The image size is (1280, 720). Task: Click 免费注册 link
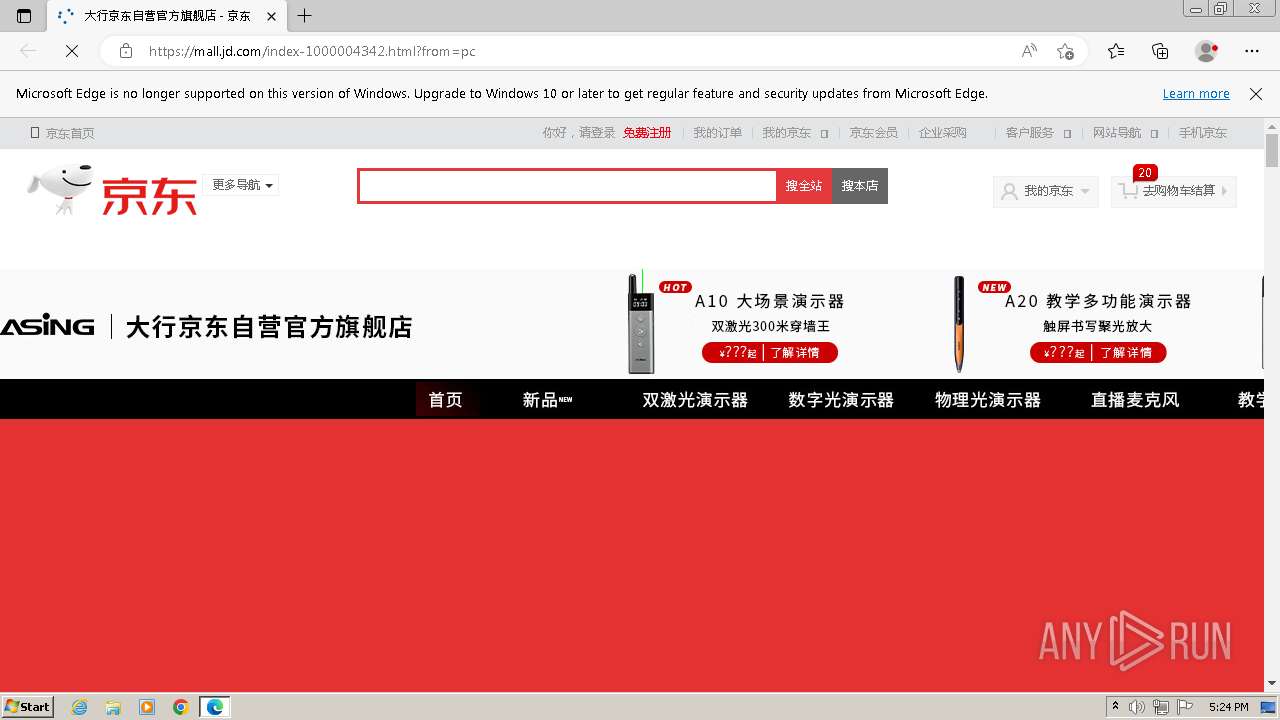point(647,133)
